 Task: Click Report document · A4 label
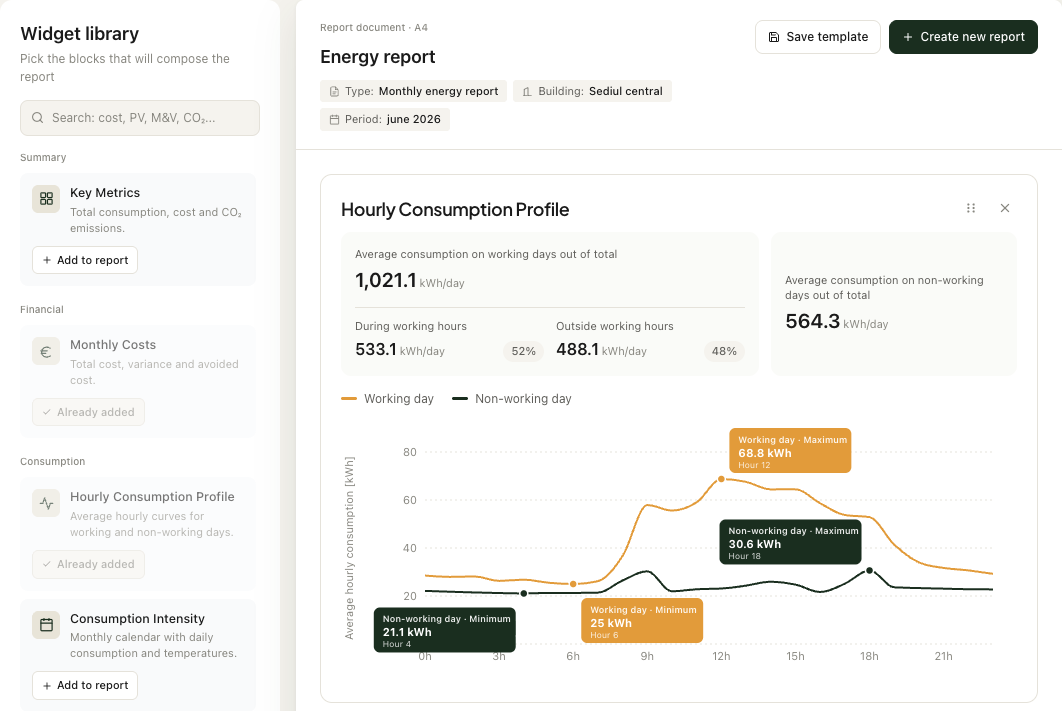(374, 28)
